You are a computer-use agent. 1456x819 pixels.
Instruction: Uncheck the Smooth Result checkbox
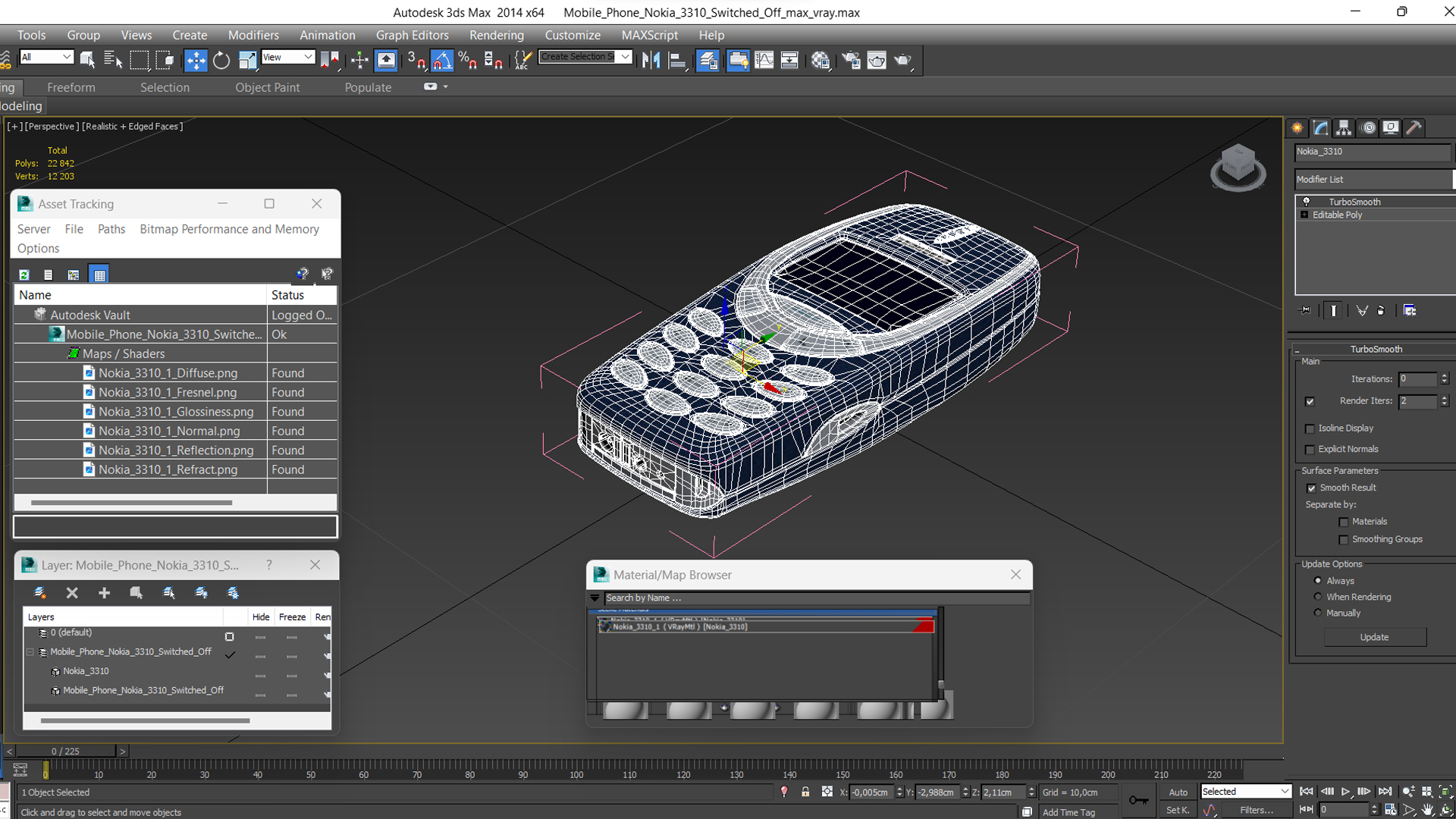coord(1311,488)
